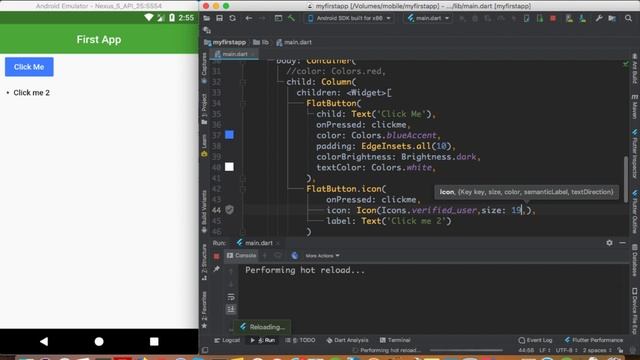Click the LF line separator selector

[544, 350]
